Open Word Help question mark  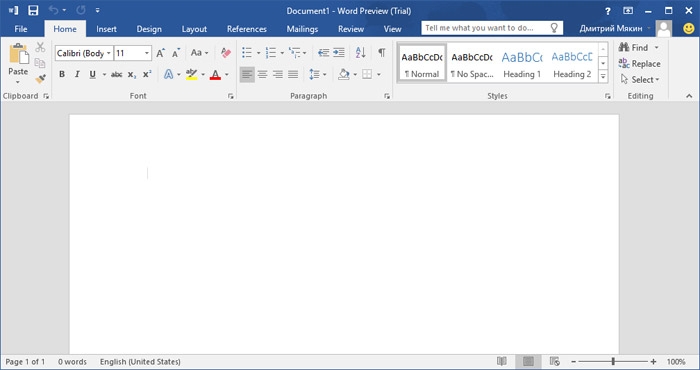[x=608, y=11]
